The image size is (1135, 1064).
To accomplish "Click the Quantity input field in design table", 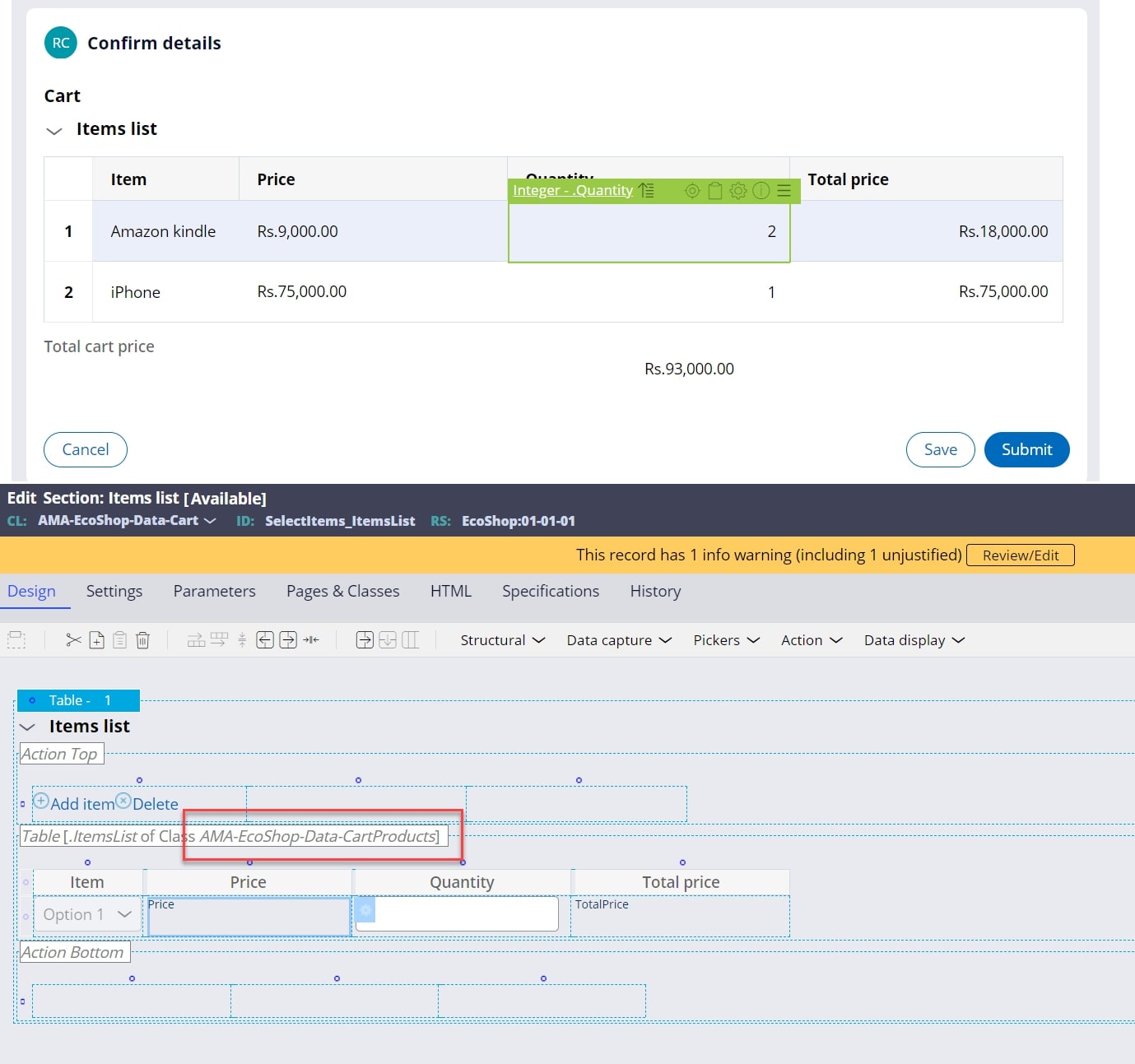I will (x=458, y=913).
